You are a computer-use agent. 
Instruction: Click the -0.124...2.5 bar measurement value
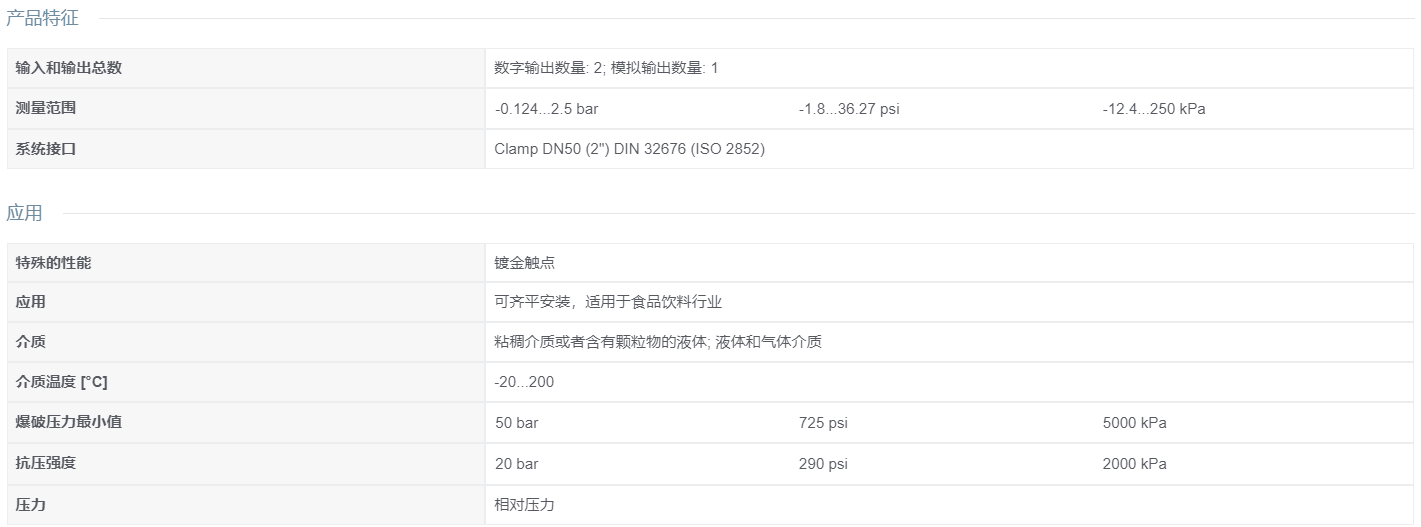tap(546, 109)
